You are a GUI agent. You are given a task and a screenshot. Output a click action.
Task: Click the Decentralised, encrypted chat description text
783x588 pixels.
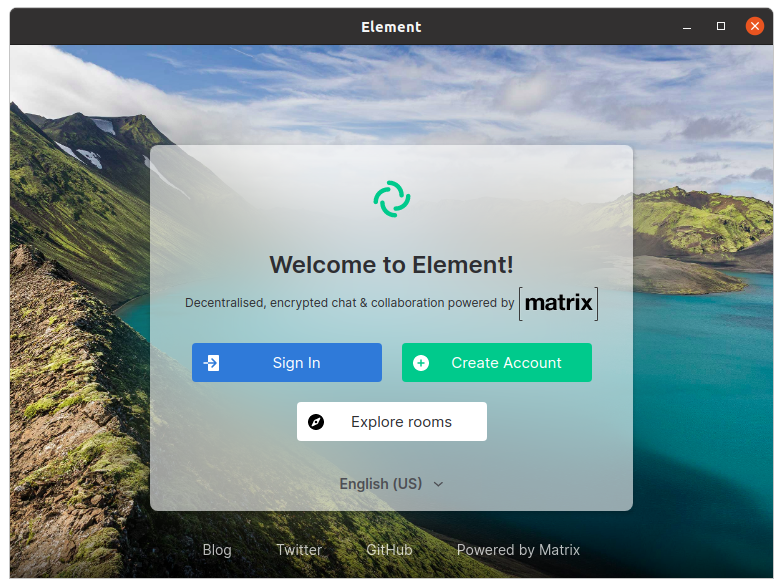(350, 303)
